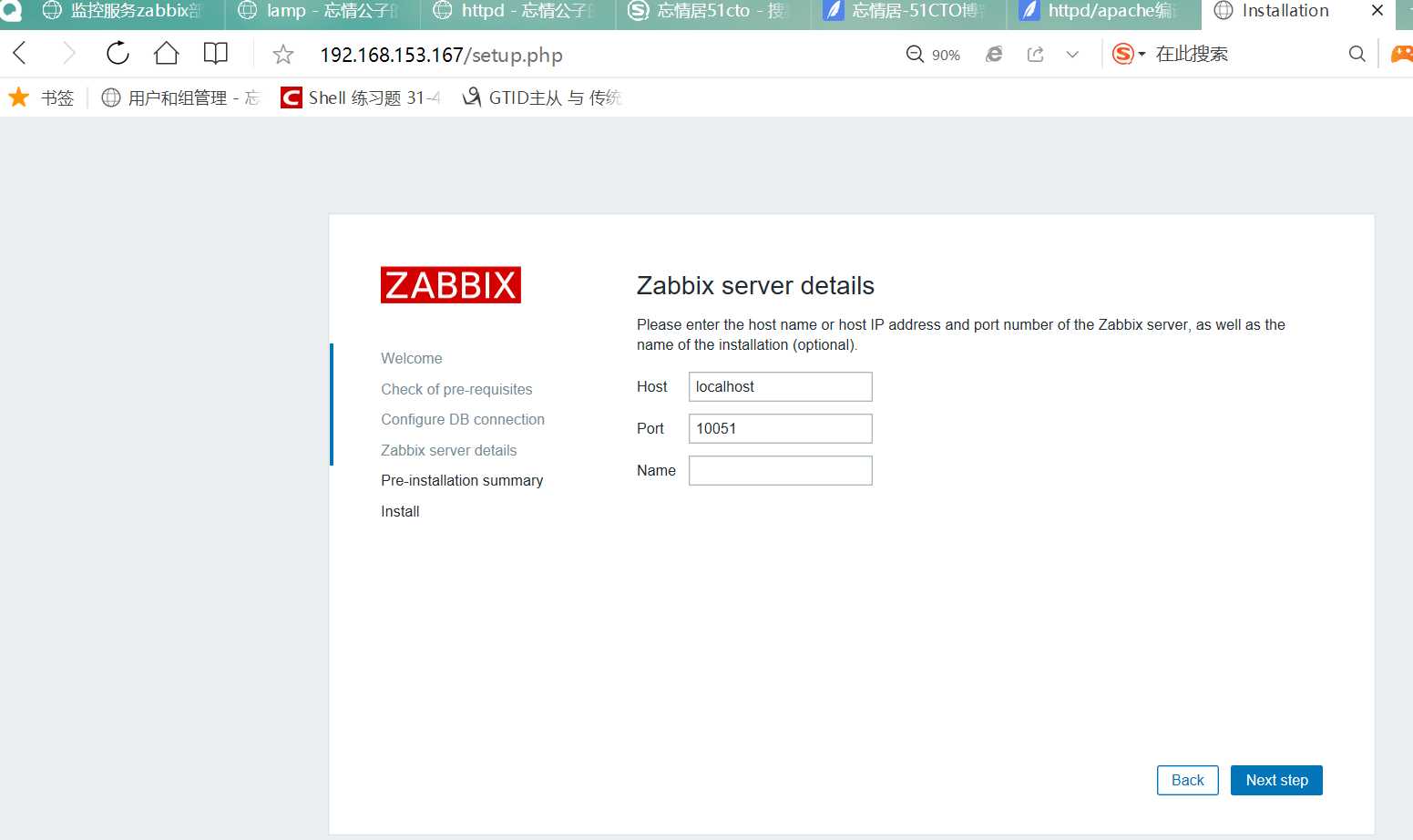Viewport: 1413px width, 840px height.
Task: Close the Installation tab
Action: pos(1377,11)
